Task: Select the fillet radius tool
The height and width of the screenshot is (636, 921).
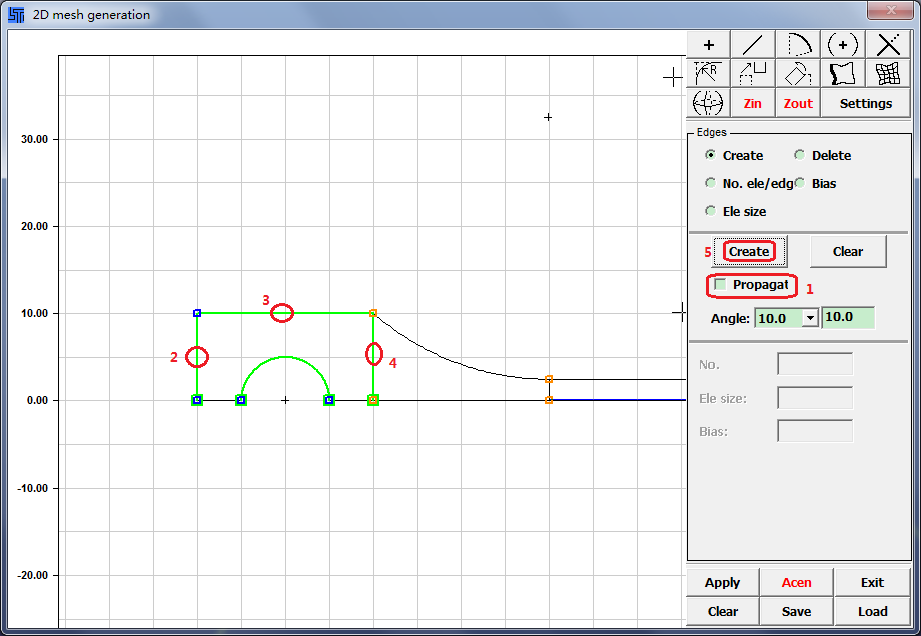Action: pos(709,73)
